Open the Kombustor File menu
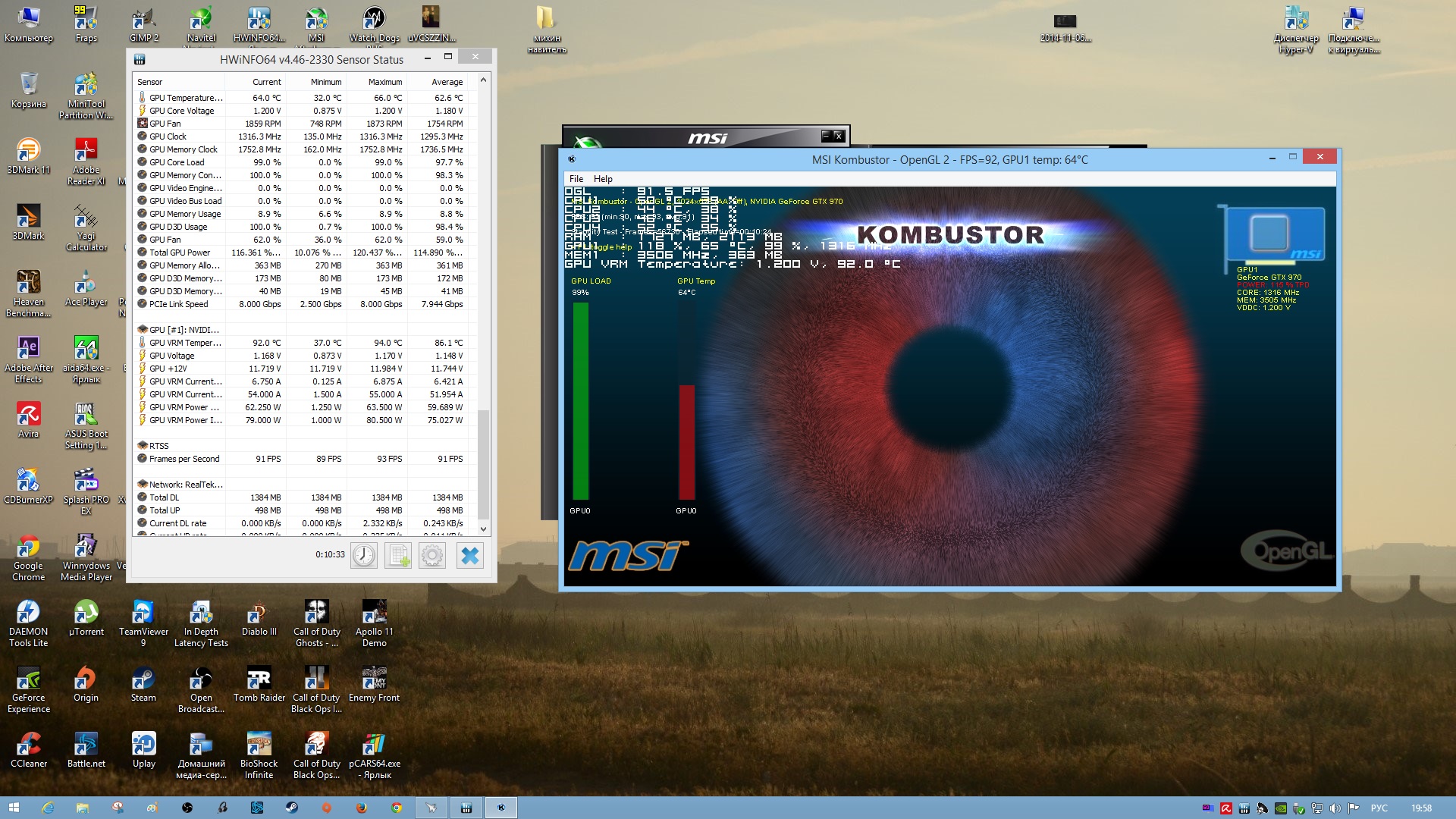The height and width of the screenshot is (819, 1456). coord(576,179)
